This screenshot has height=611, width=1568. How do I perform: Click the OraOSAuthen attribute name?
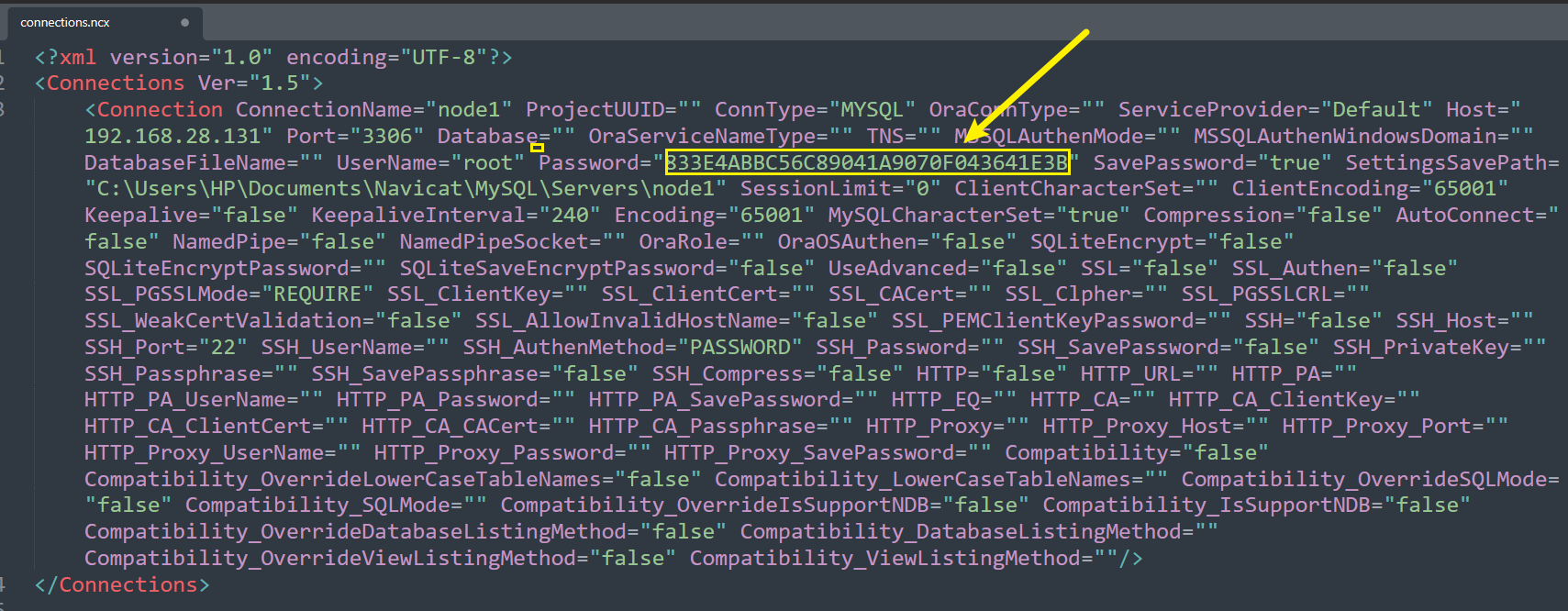coord(847,241)
